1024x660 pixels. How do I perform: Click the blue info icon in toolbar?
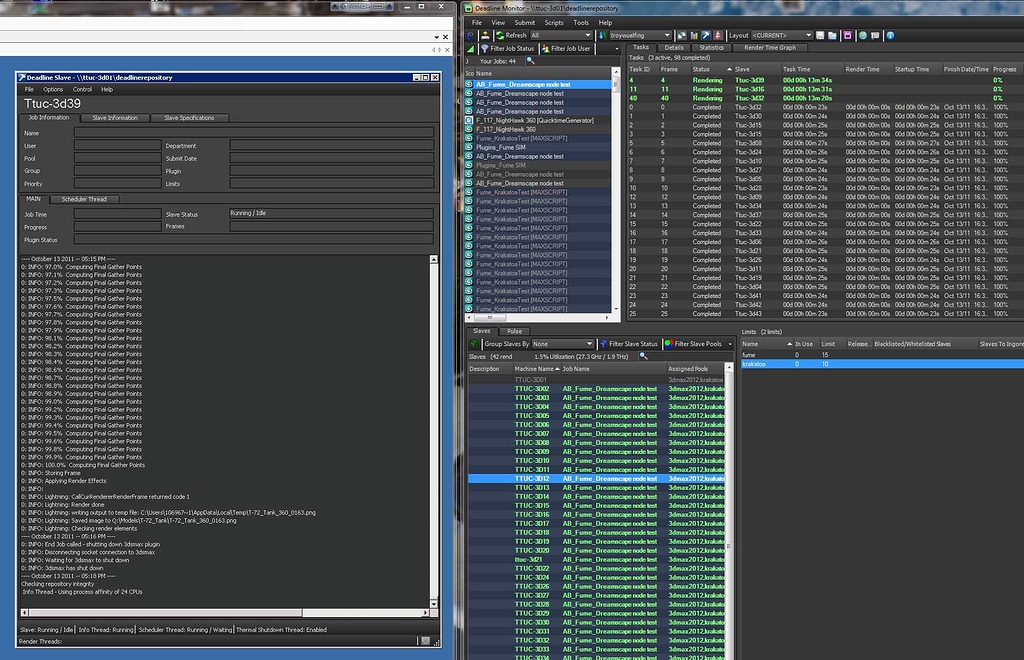point(890,35)
